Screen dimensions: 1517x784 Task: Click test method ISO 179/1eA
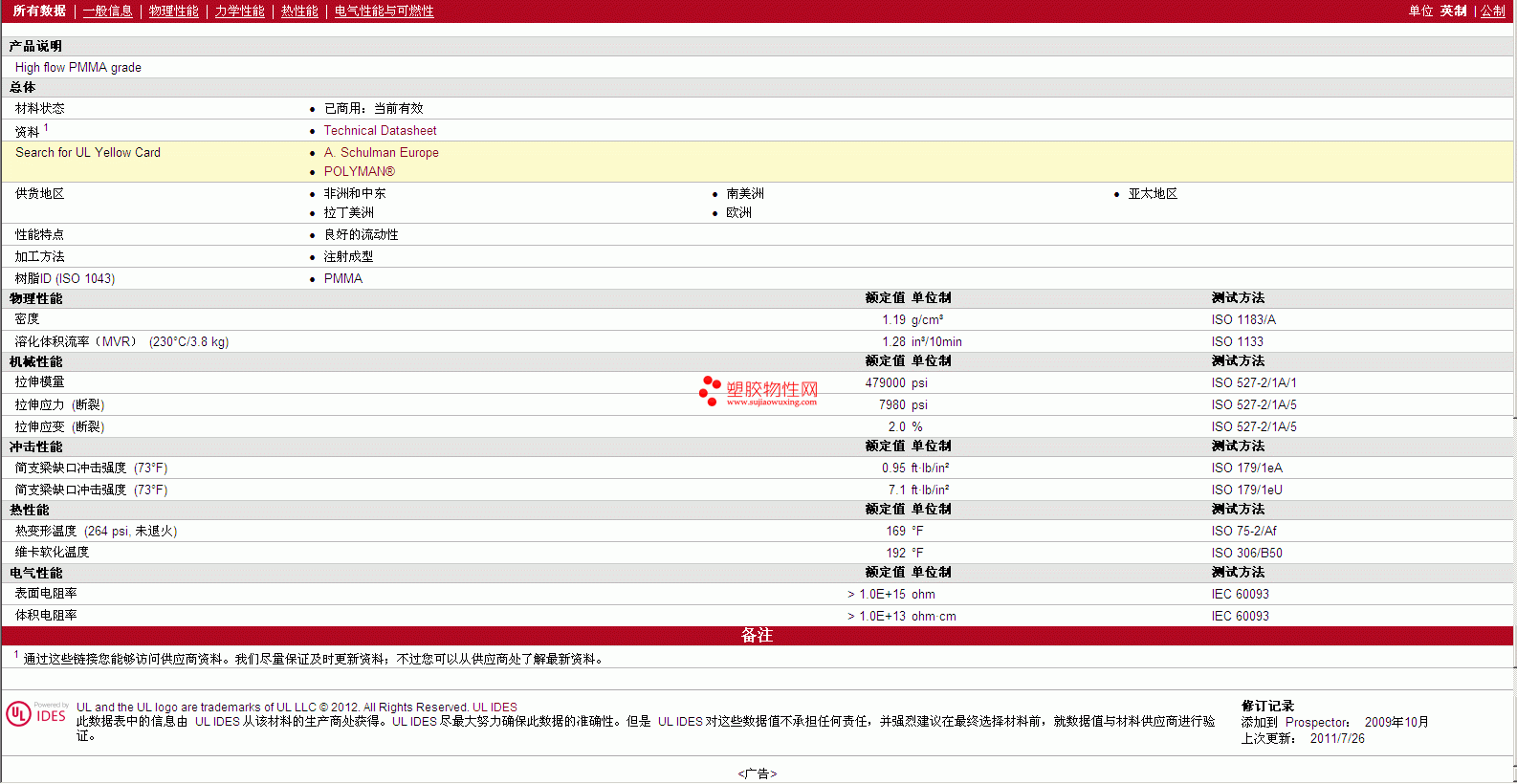click(x=1246, y=468)
